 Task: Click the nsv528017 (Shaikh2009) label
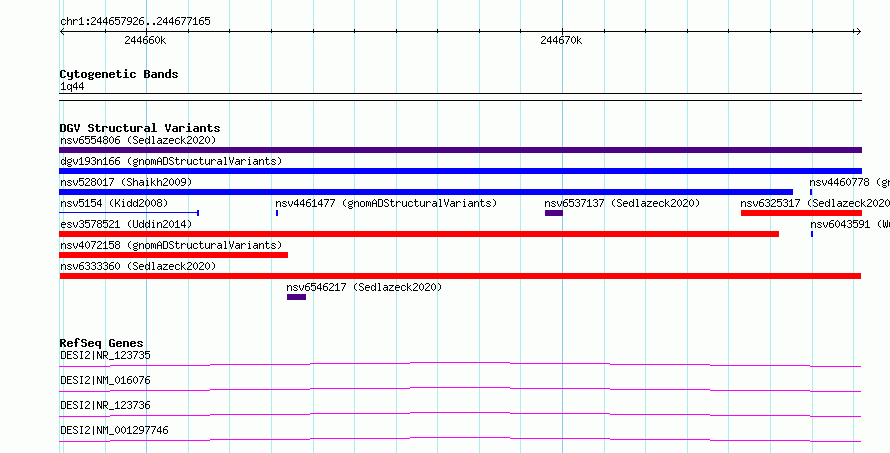[x=126, y=182]
